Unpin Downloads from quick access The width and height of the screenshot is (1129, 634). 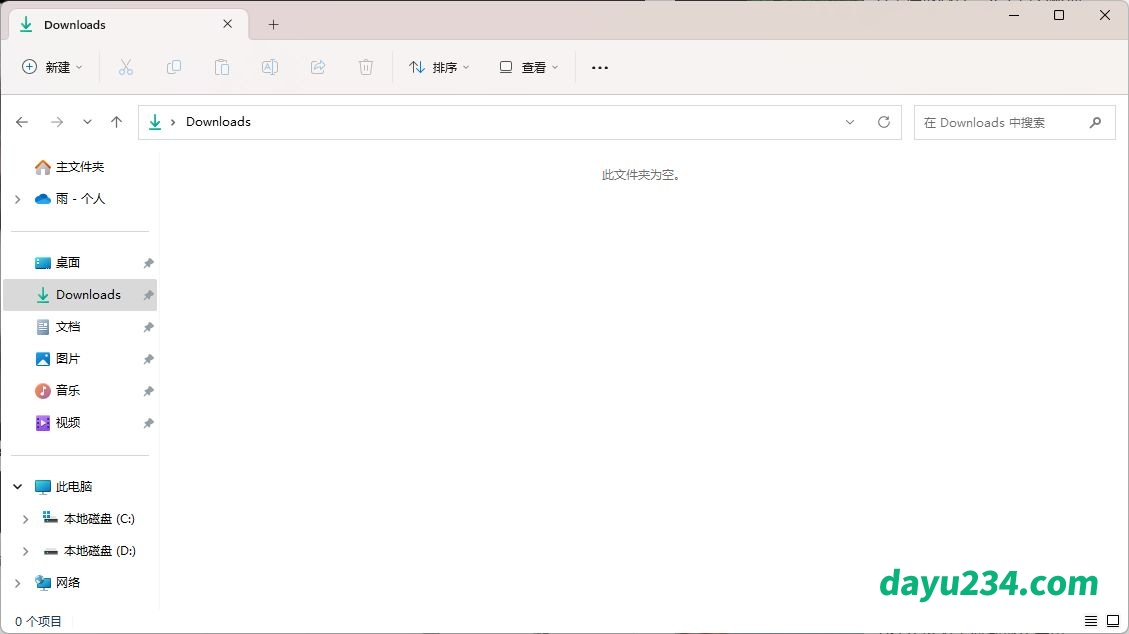[x=148, y=295]
